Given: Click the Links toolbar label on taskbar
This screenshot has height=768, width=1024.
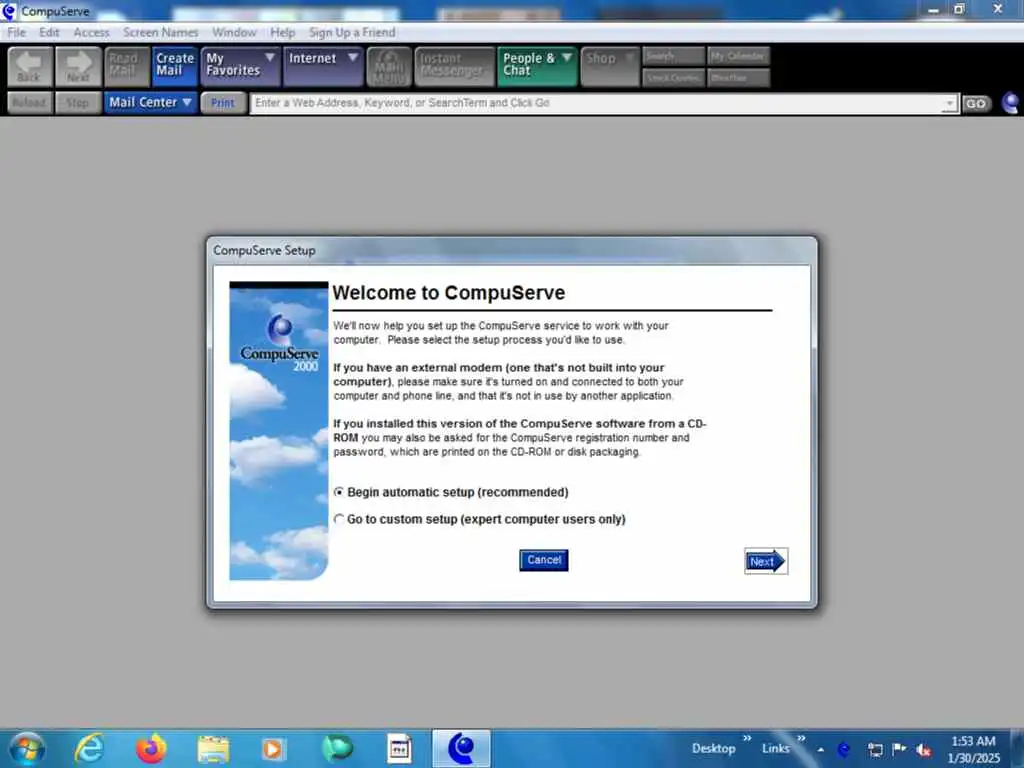Looking at the screenshot, I should pos(776,748).
